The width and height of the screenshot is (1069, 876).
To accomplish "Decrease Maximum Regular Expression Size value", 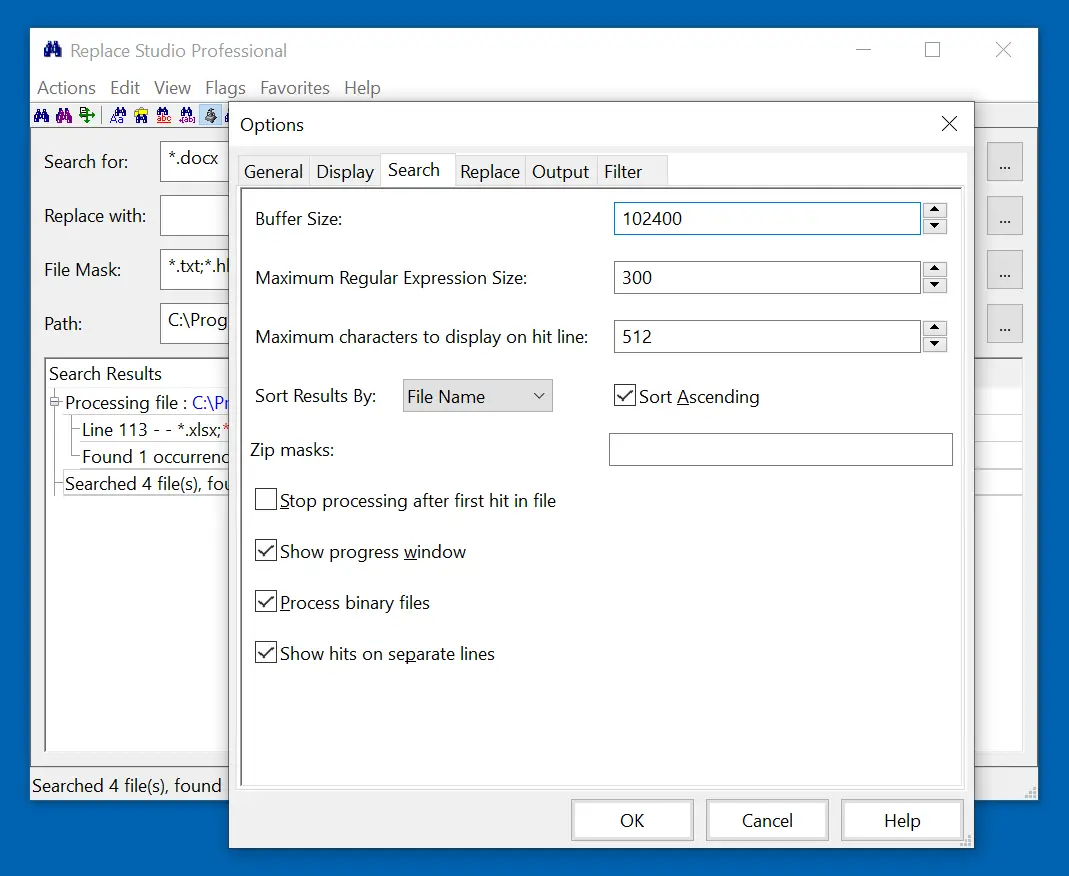I will pos(935,286).
